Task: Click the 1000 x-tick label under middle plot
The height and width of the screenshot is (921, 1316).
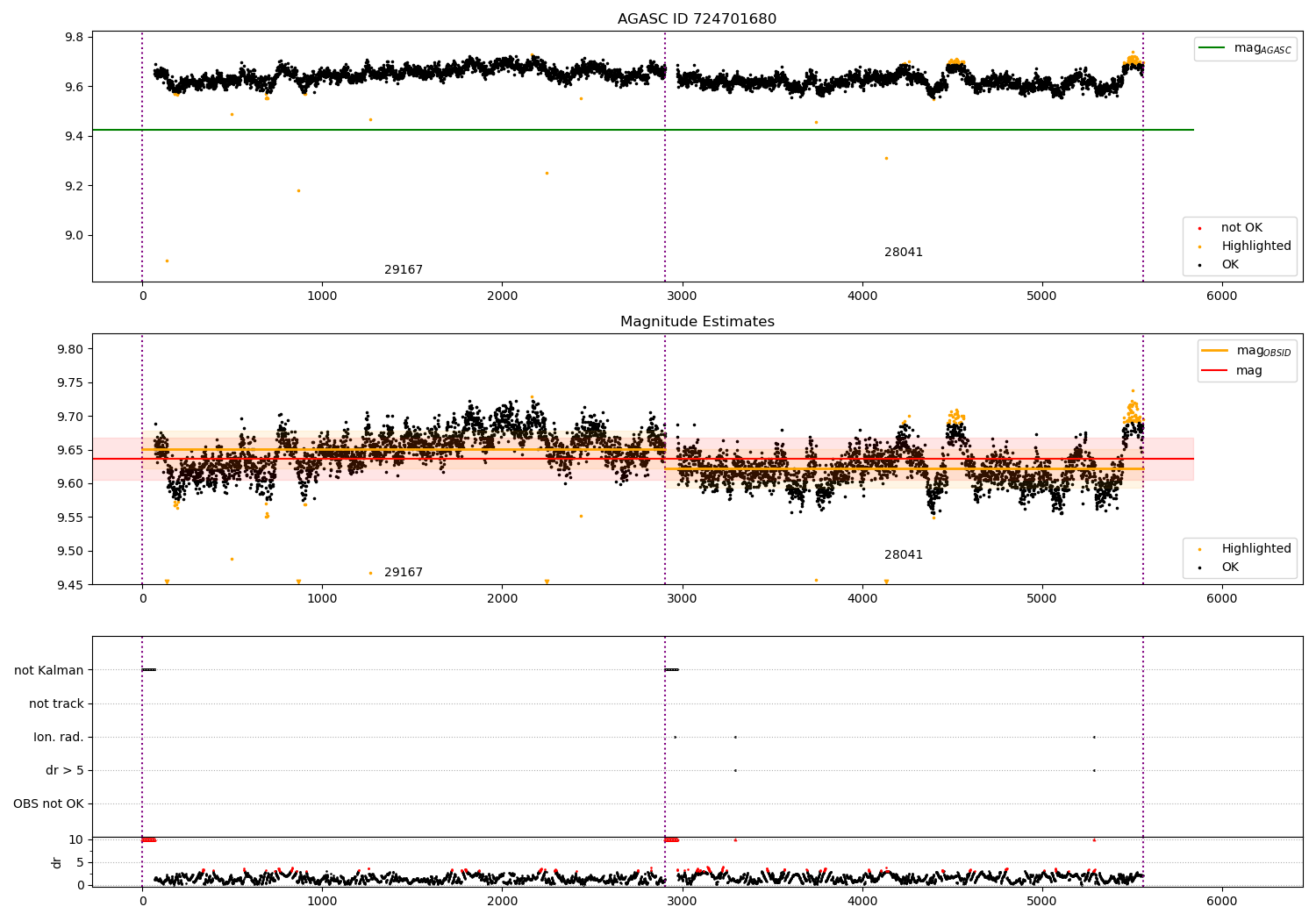Action: coord(322,599)
